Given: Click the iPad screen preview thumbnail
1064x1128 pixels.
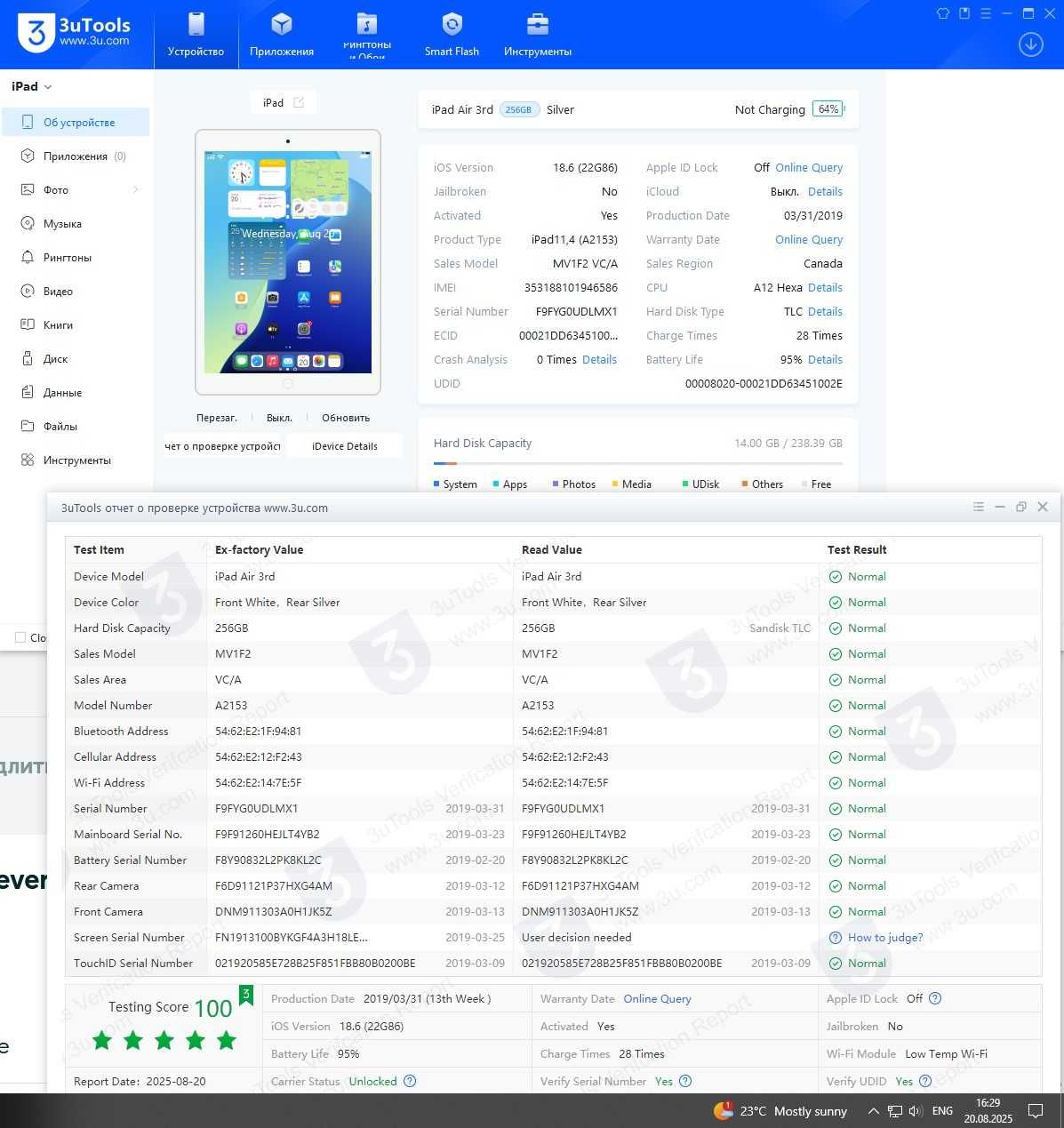Looking at the screenshot, I should (288, 261).
